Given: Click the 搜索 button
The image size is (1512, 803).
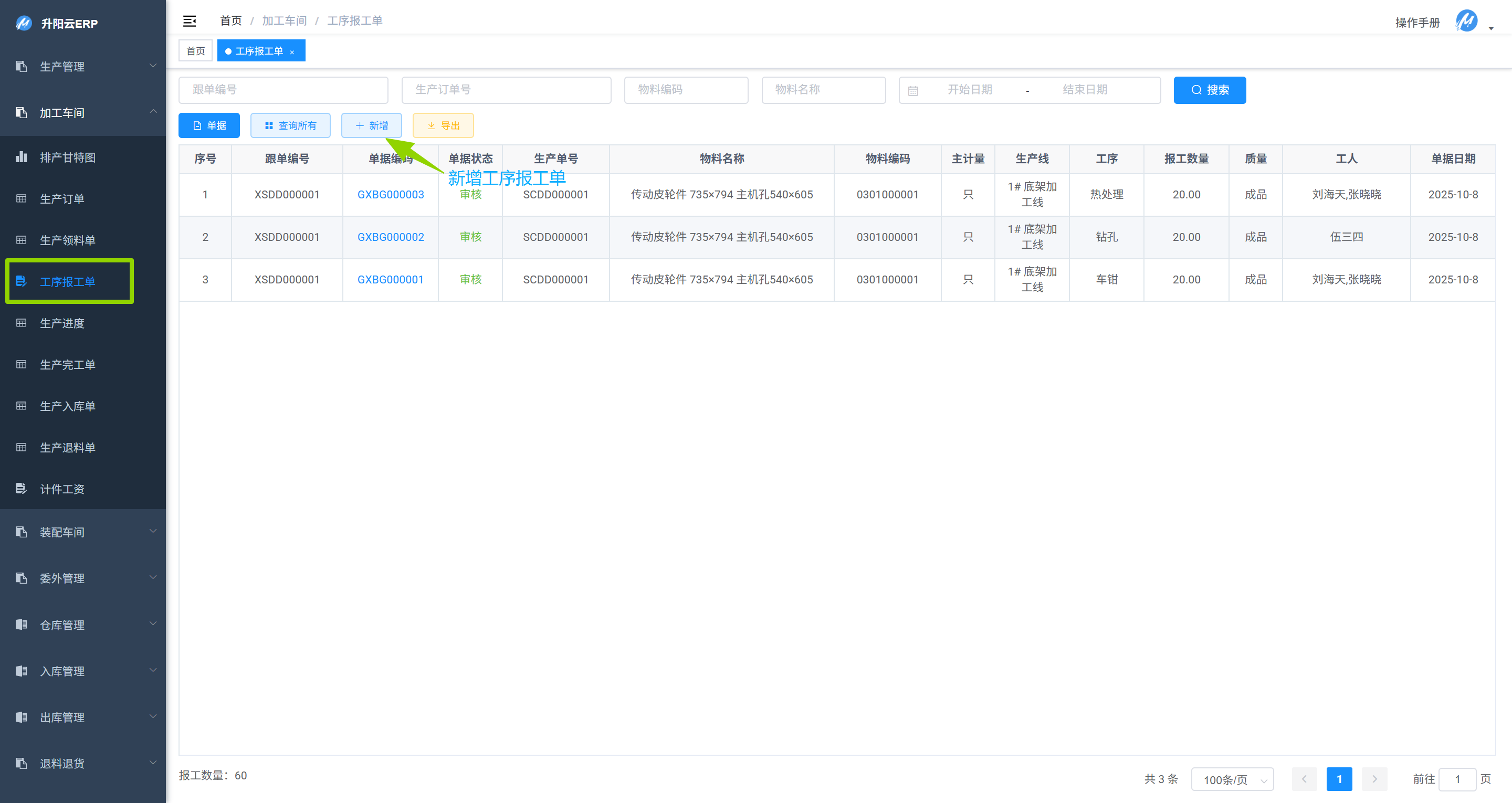Looking at the screenshot, I should [x=1209, y=90].
